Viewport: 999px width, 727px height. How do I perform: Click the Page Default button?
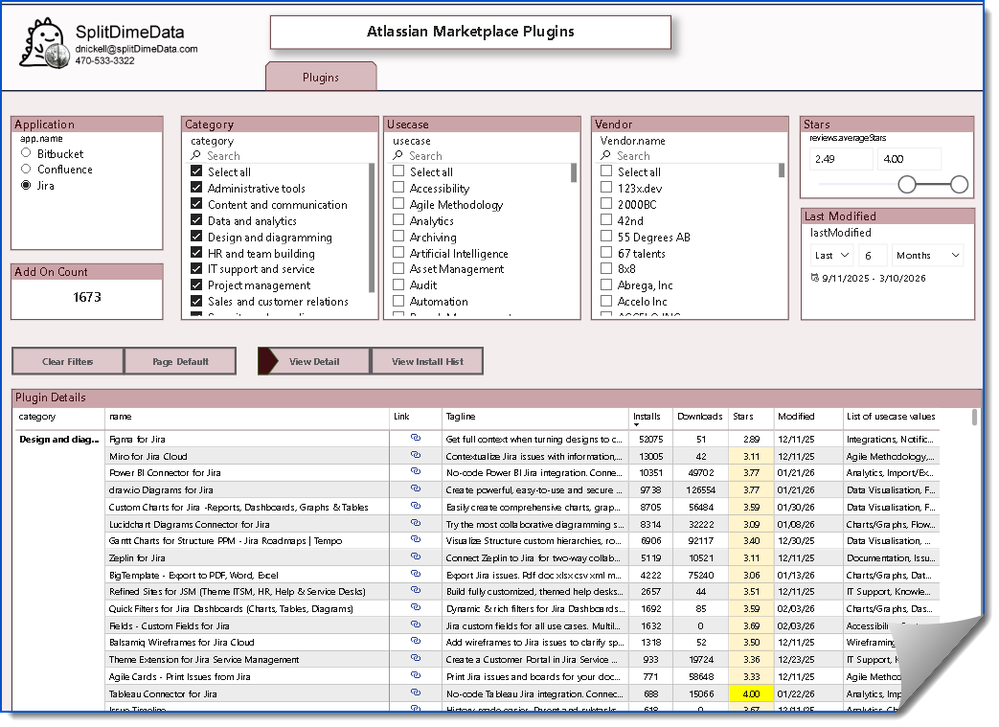[x=180, y=361]
